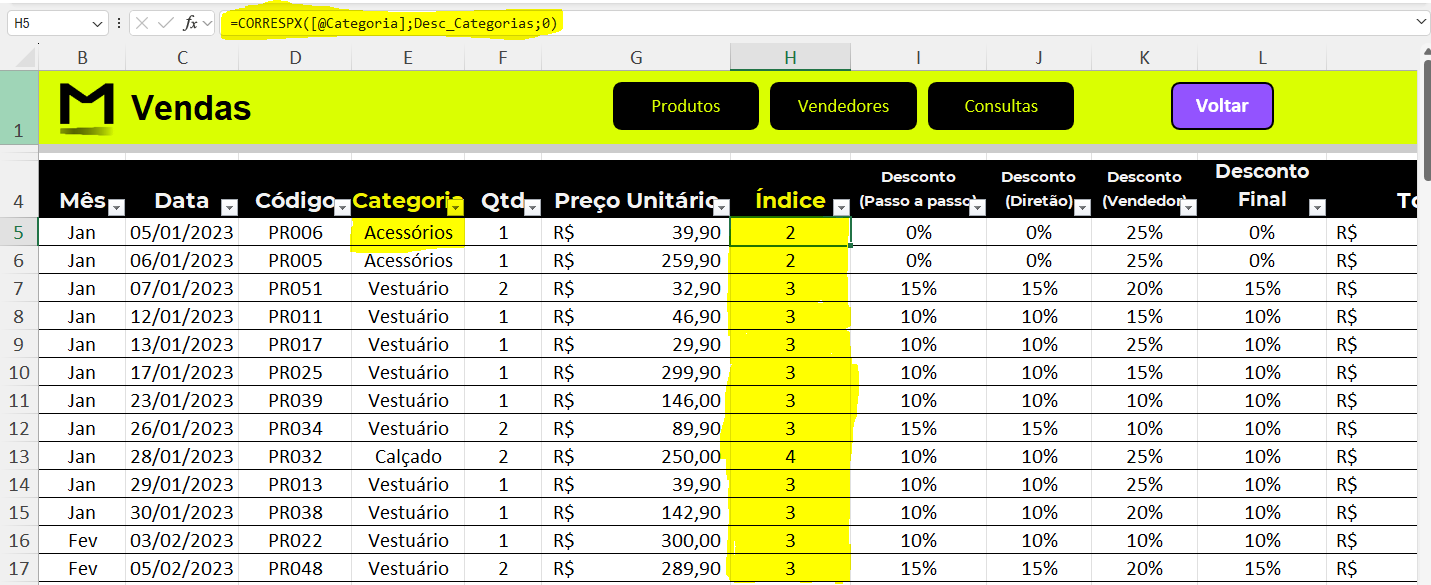Select column H header
Viewport: 1431px width, 585px height.
(x=790, y=58)
